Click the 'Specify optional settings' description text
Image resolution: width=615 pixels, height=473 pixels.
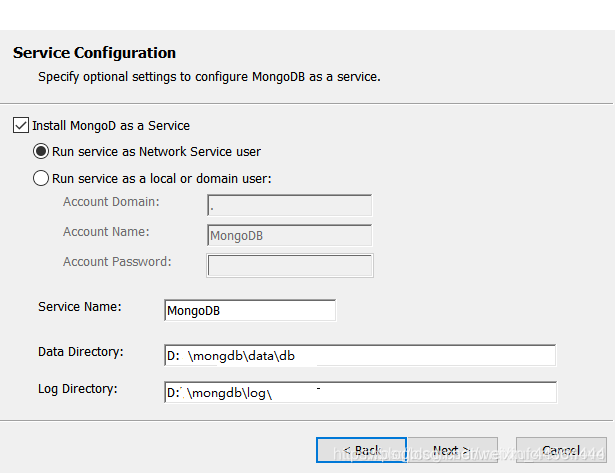pos(209,77)
